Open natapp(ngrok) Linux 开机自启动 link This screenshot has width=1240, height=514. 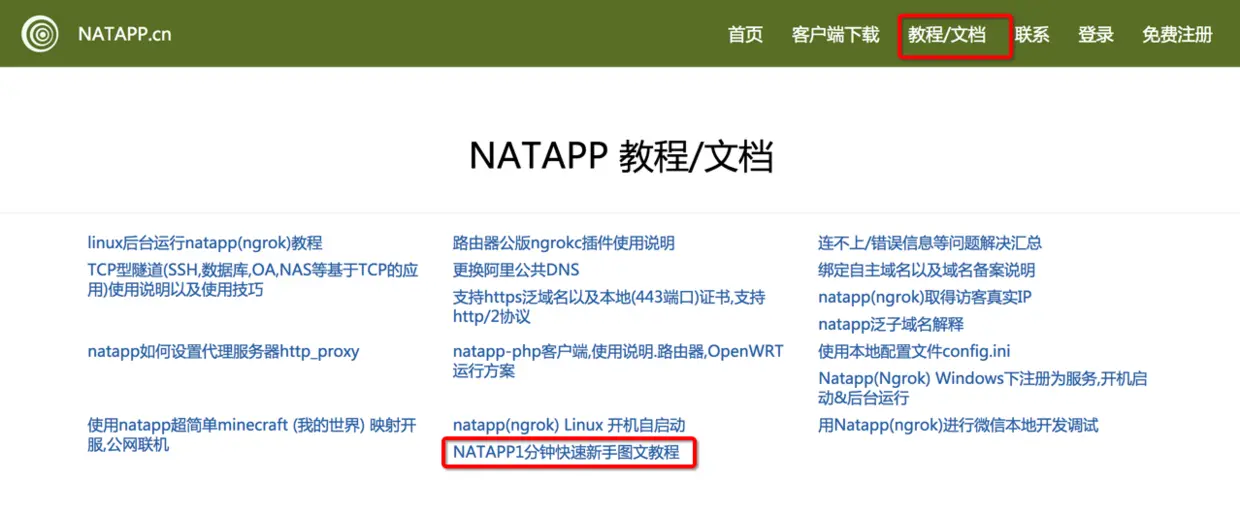pyautogui.click(x=569, y=425)
